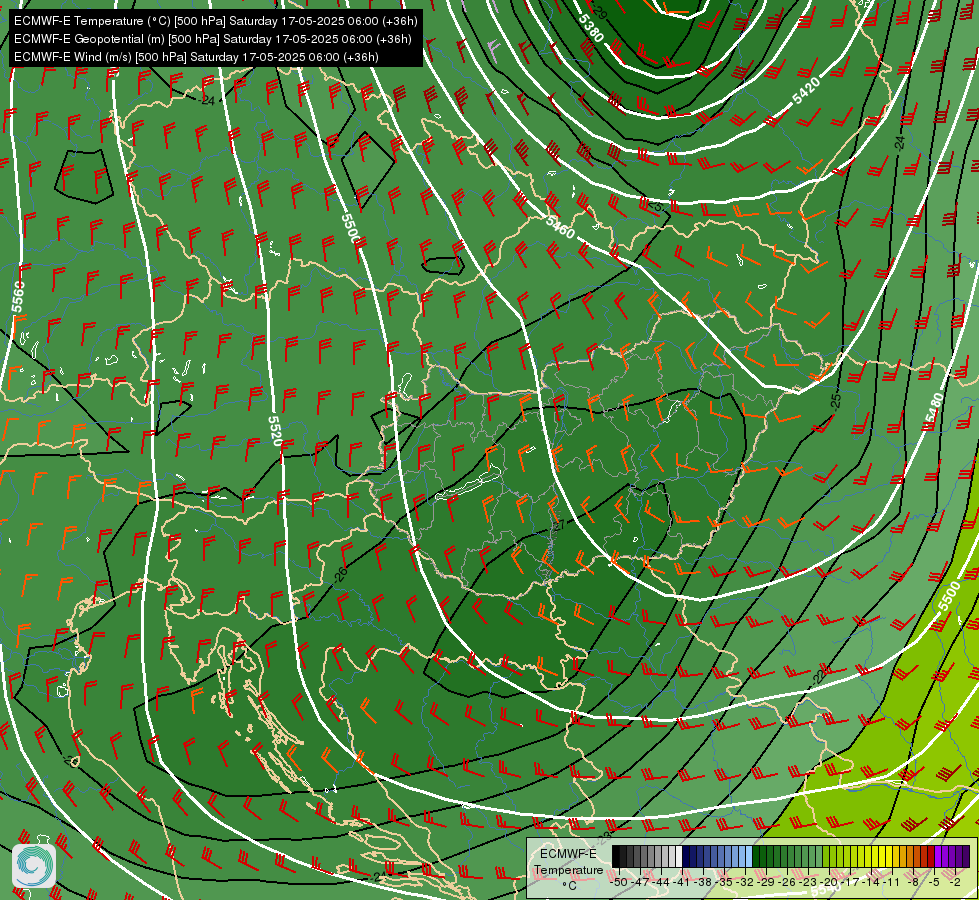Click the -47 tick label in the legend
The image size is (979, 900).
[x=639, y=882]
